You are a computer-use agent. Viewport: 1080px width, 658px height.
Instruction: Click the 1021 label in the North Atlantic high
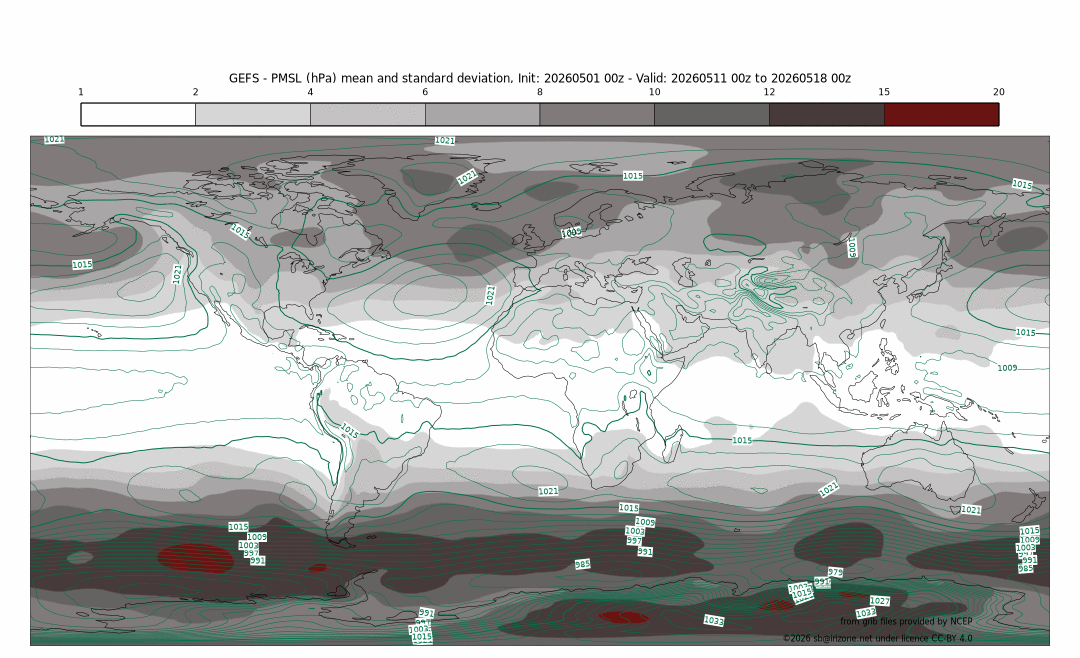(x=490, y=295)
